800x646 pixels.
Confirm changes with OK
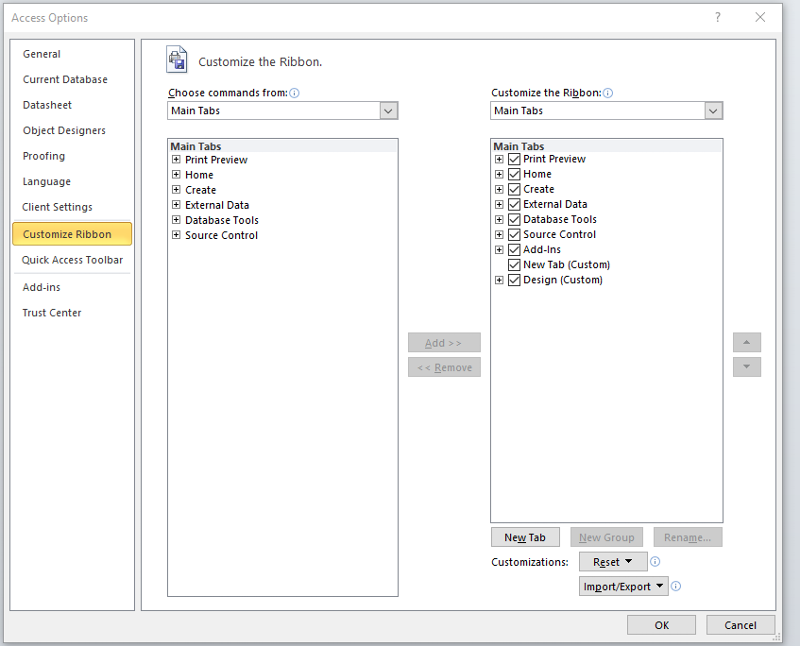[661, 624]
